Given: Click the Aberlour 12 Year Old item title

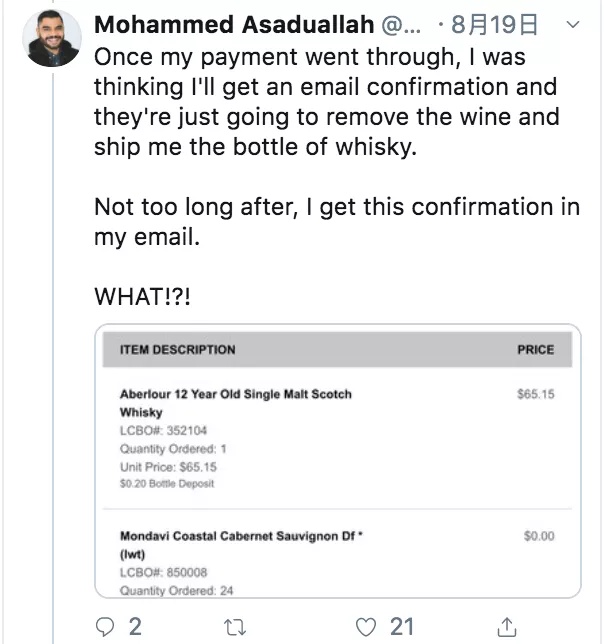Looking at the screenshot, I should [x=235, y=395].
